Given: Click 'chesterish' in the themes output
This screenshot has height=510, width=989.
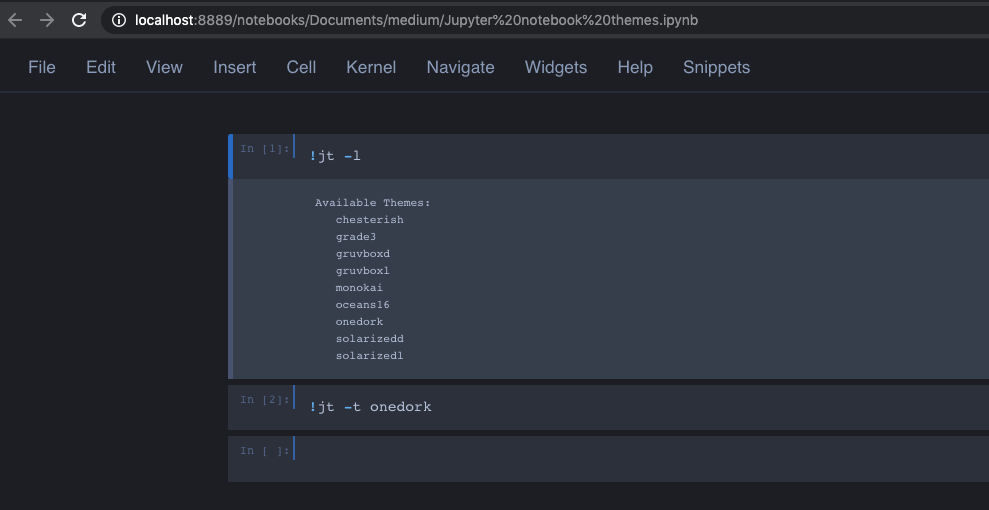Looking at the screenshot, I should pos(370,220).
